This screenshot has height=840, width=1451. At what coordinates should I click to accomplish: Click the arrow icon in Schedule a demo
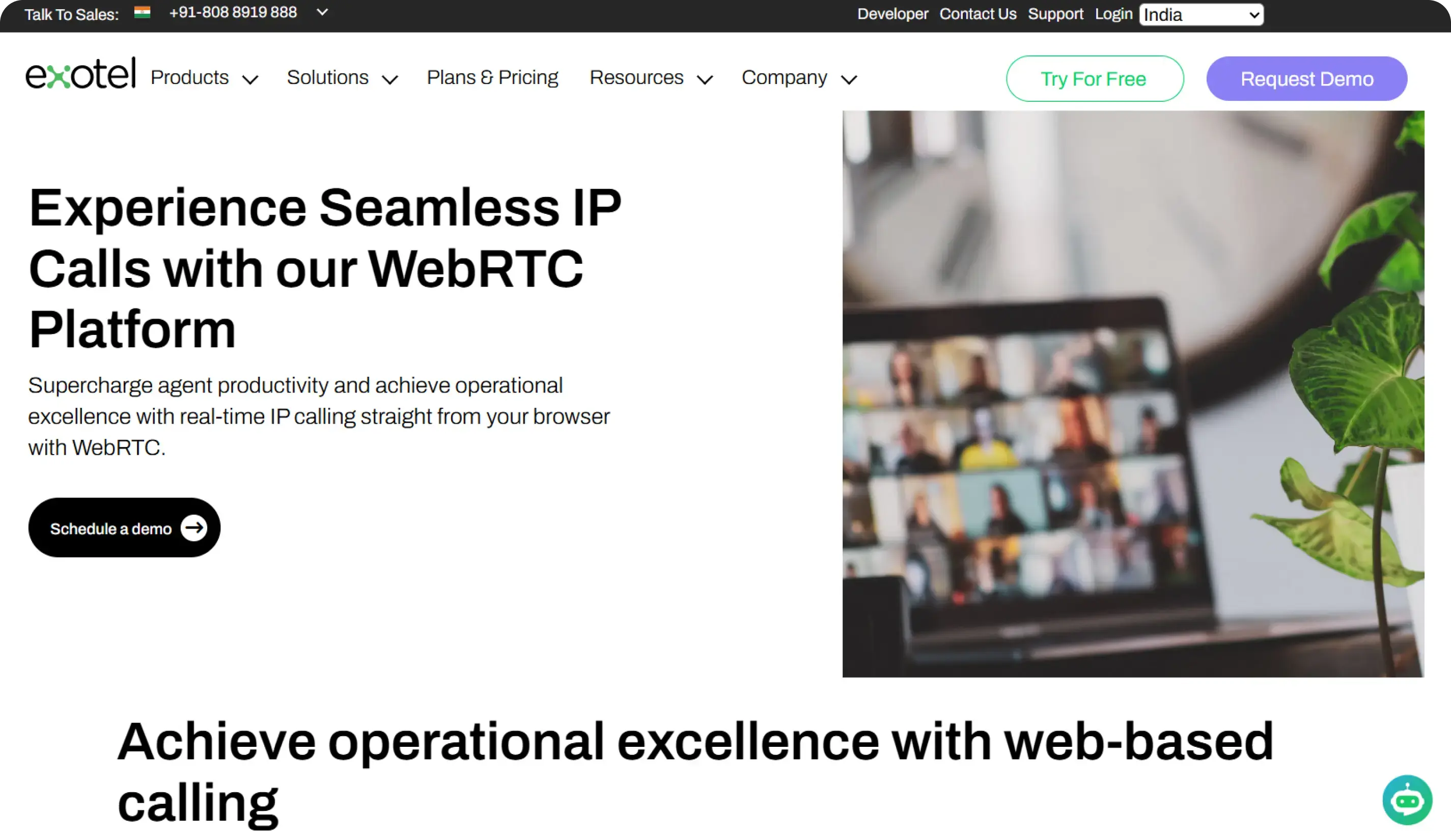coord(194,527)
